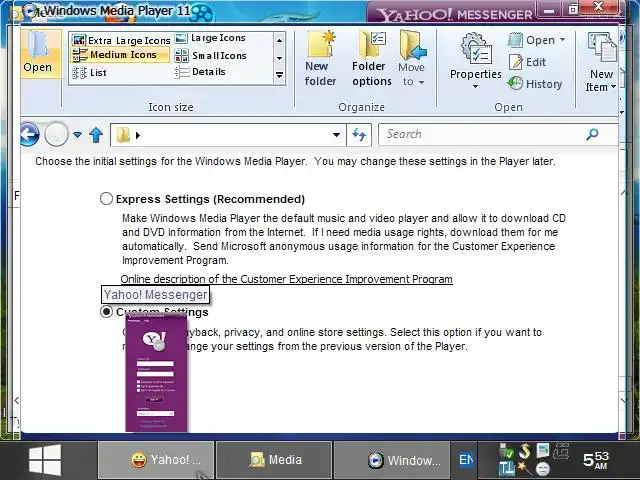Click the Yahoo! Messenger preview thumbnail
This screenshot has width=640, height=480.
pos(156,372)
